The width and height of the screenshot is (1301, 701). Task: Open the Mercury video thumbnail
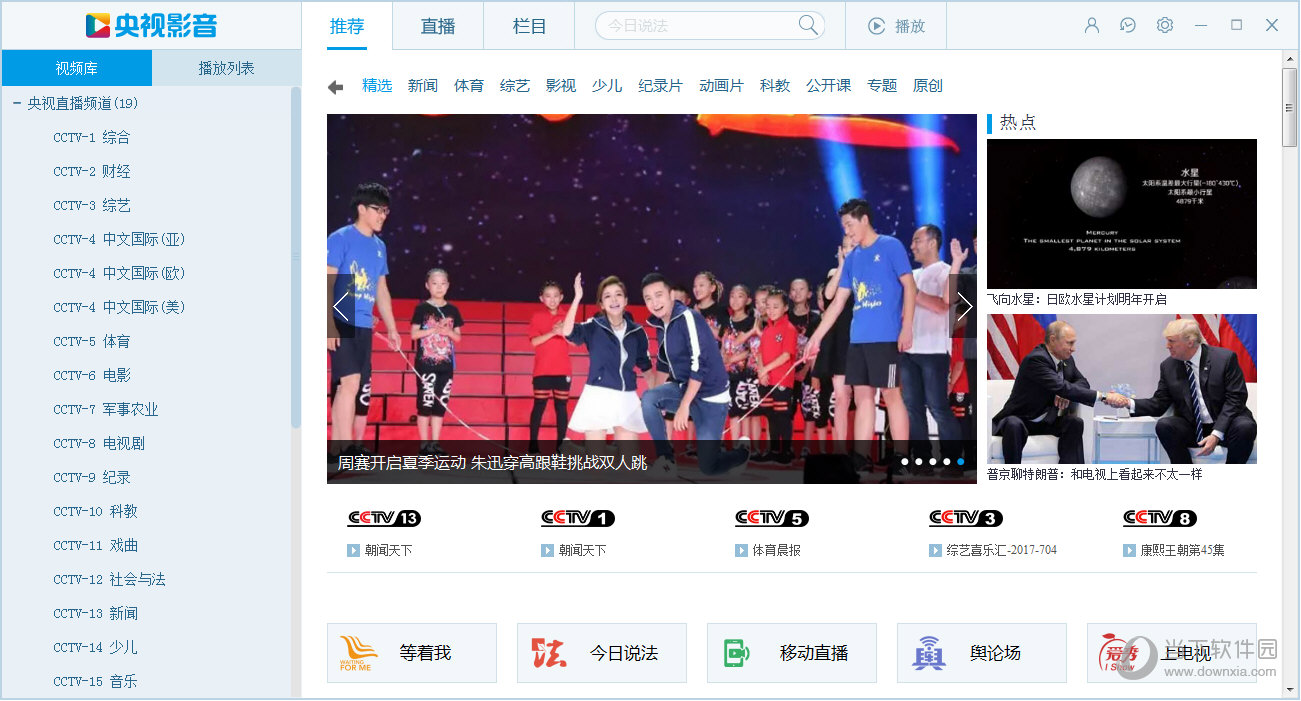pos(1122,214)
